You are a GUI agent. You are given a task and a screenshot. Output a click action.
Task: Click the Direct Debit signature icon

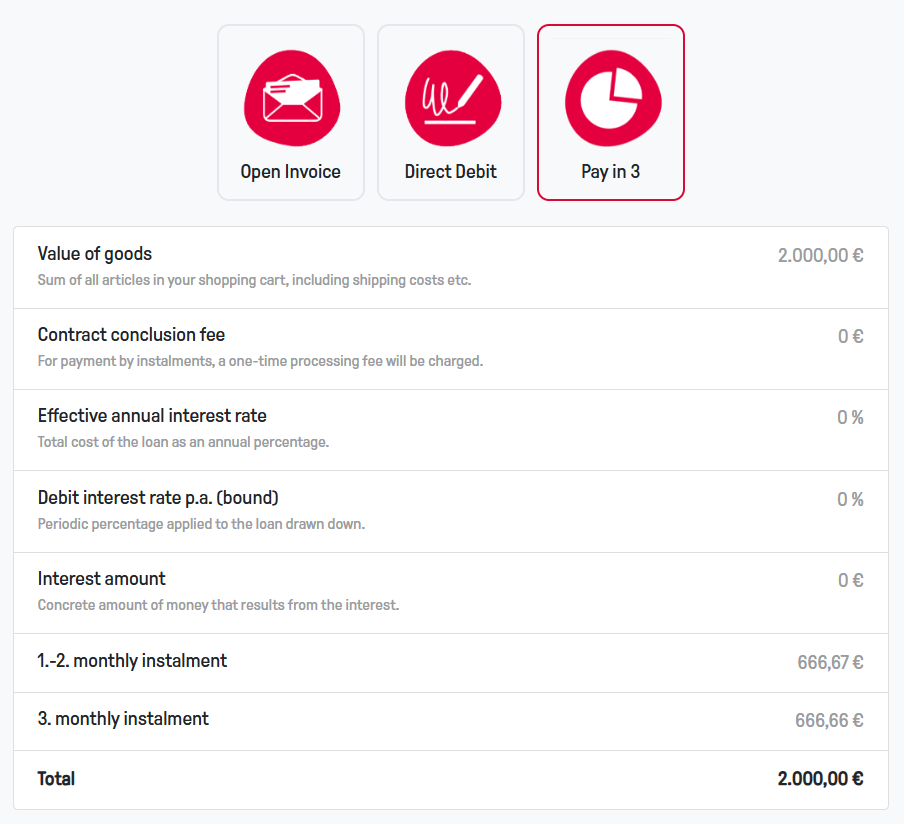pos(451,98)
